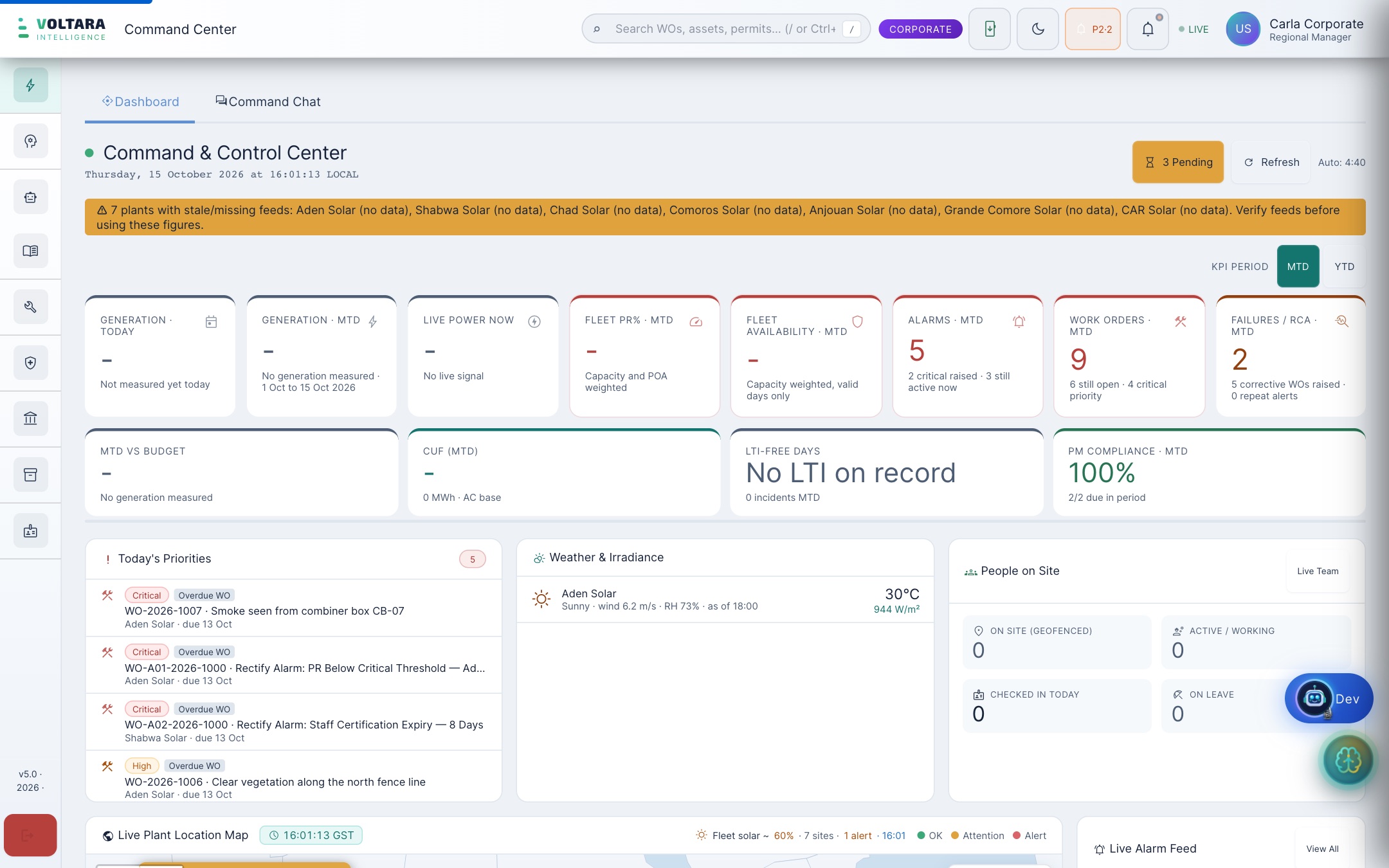The image size is (1389, 868).
Task: Click the Voltara Intelligence logo
Action: click(x=62, y=29)
